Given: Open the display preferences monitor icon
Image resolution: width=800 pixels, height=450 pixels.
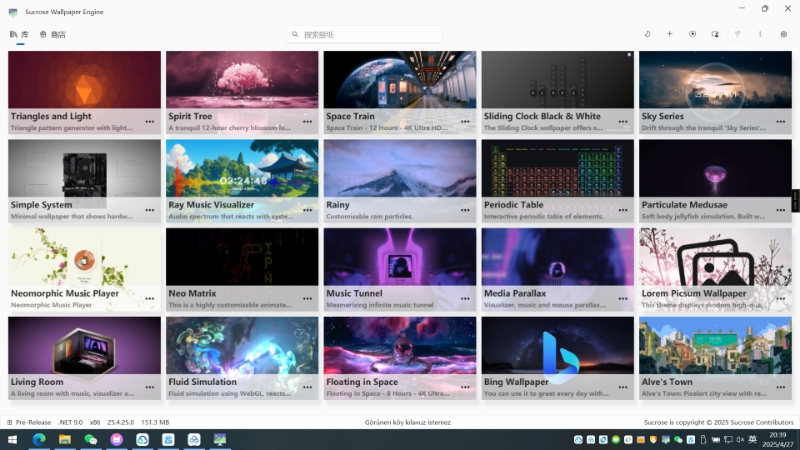Looking at the screenshot, I should pos(715,34).
